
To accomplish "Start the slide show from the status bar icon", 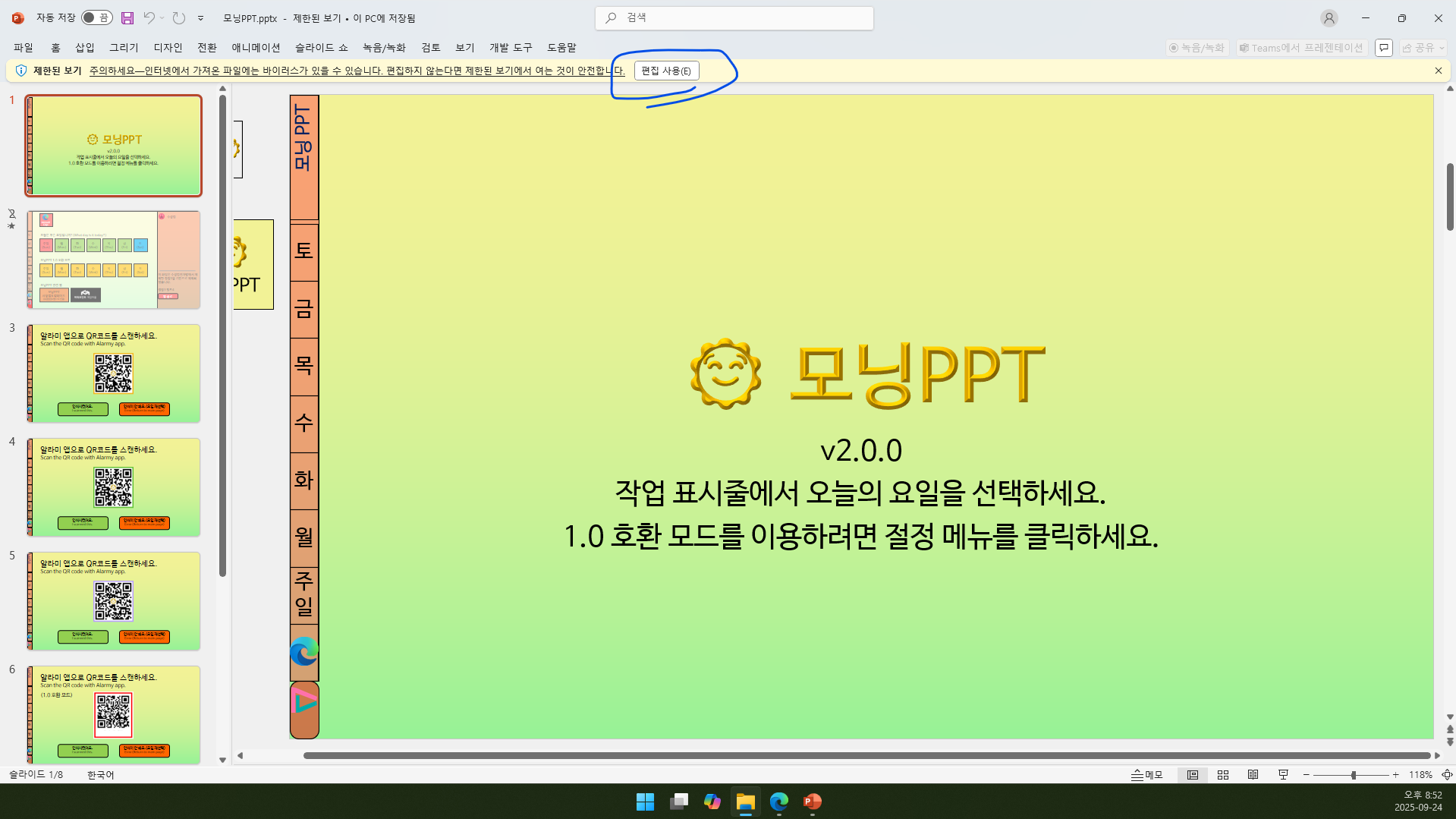I will [x=1282, y=774].
